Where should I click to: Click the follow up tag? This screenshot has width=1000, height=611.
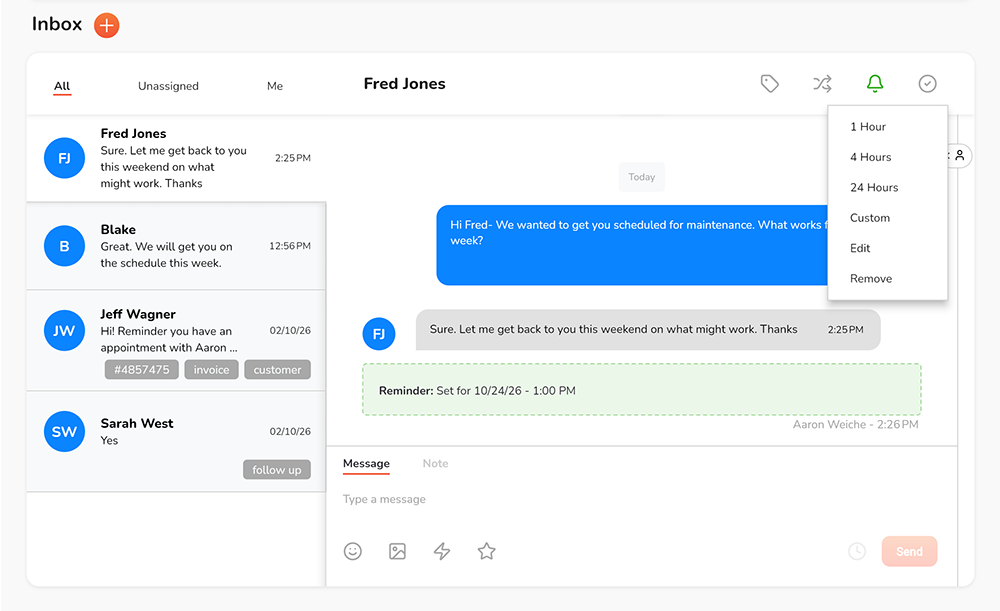(x=277, y=470)
